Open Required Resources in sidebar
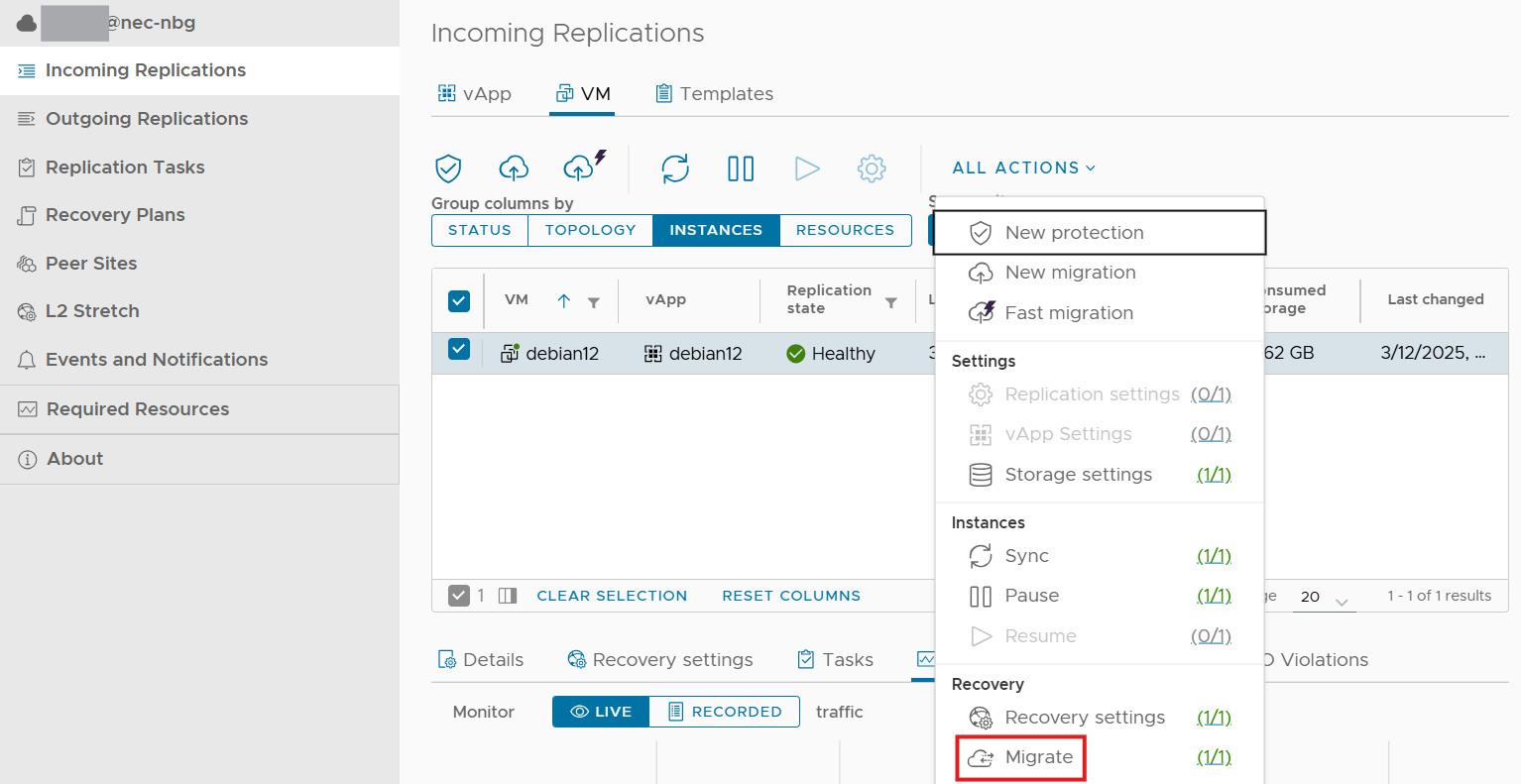 tap(199, 409)
